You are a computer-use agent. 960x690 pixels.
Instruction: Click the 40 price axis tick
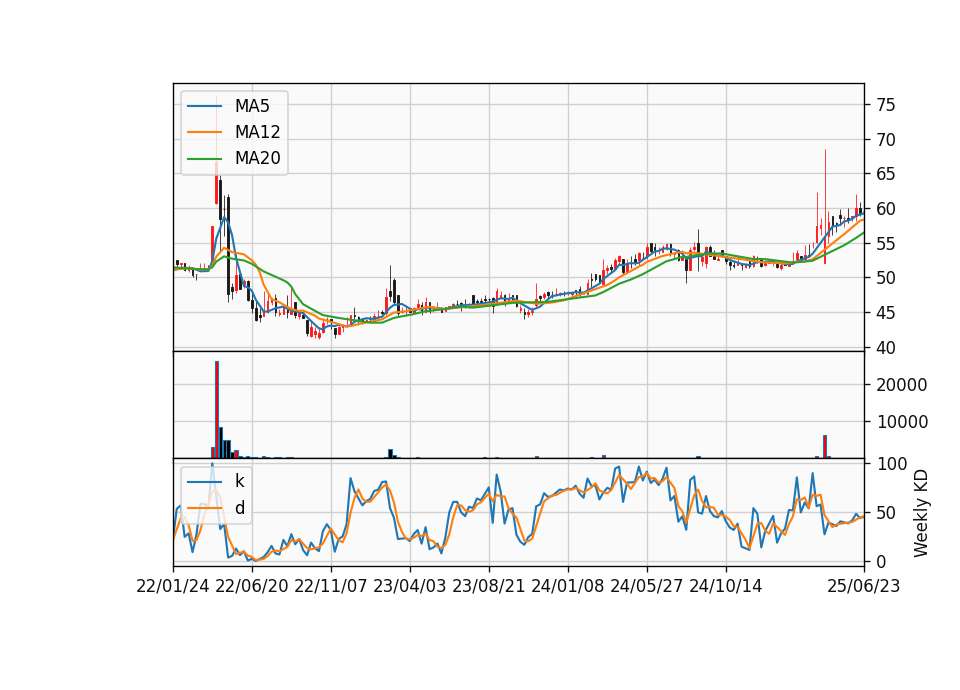(x=885, y=348)
